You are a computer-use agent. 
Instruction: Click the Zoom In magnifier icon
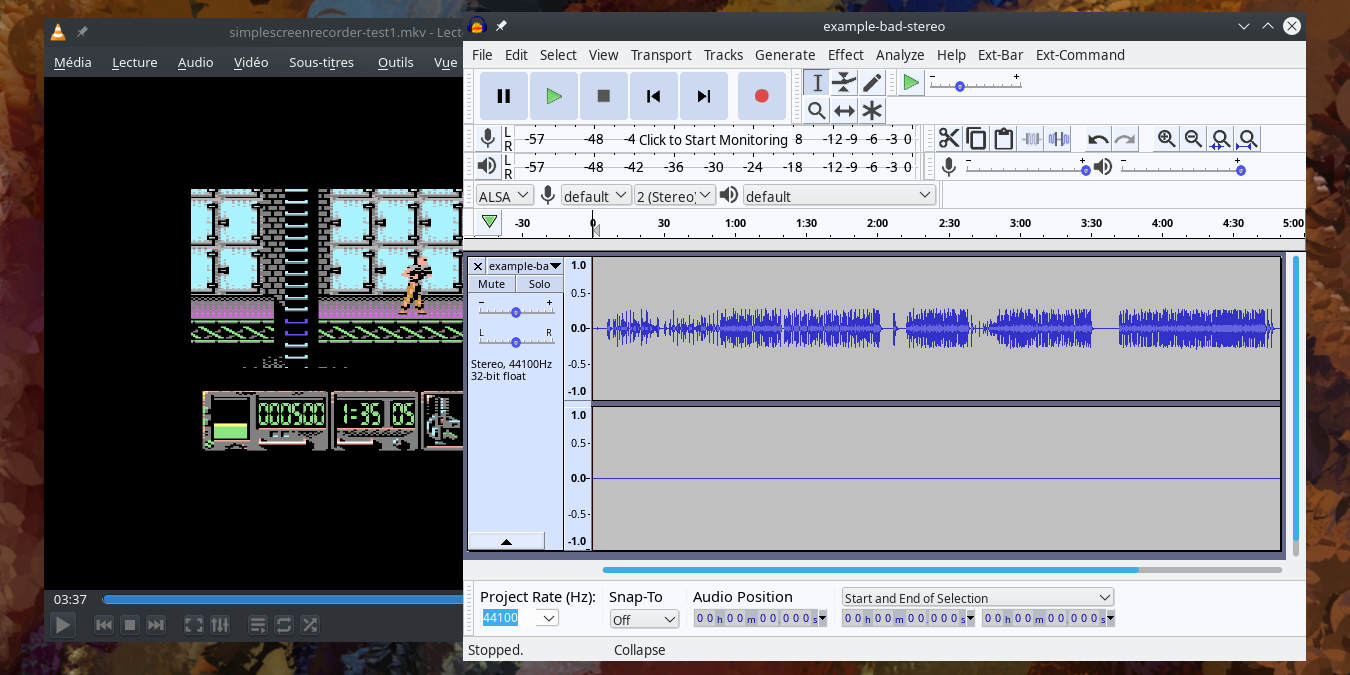click(1166, 138)
